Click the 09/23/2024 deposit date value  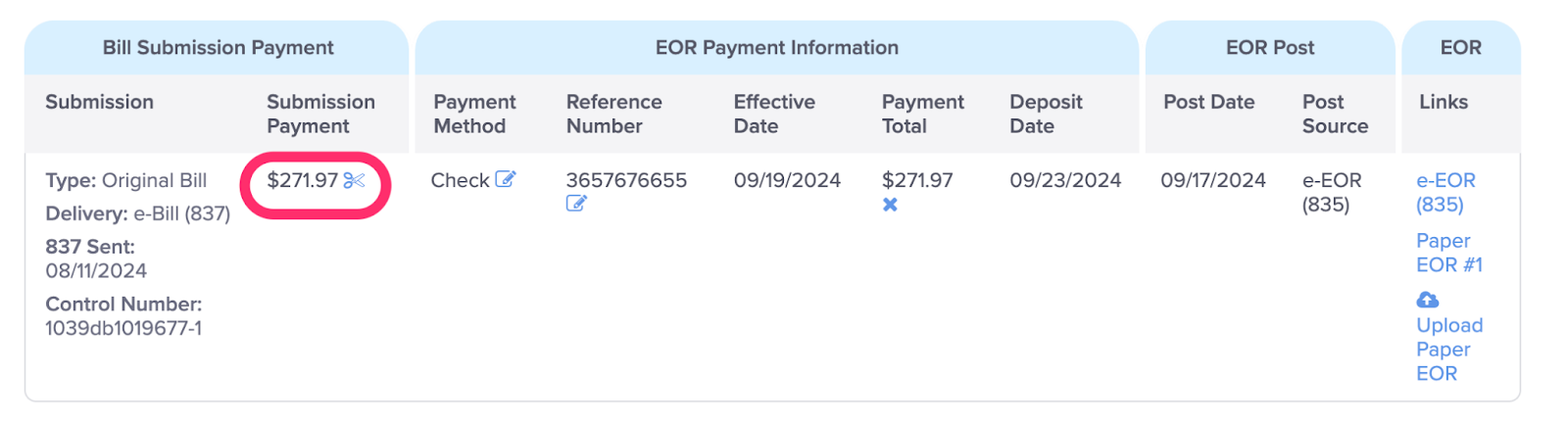1065,180
